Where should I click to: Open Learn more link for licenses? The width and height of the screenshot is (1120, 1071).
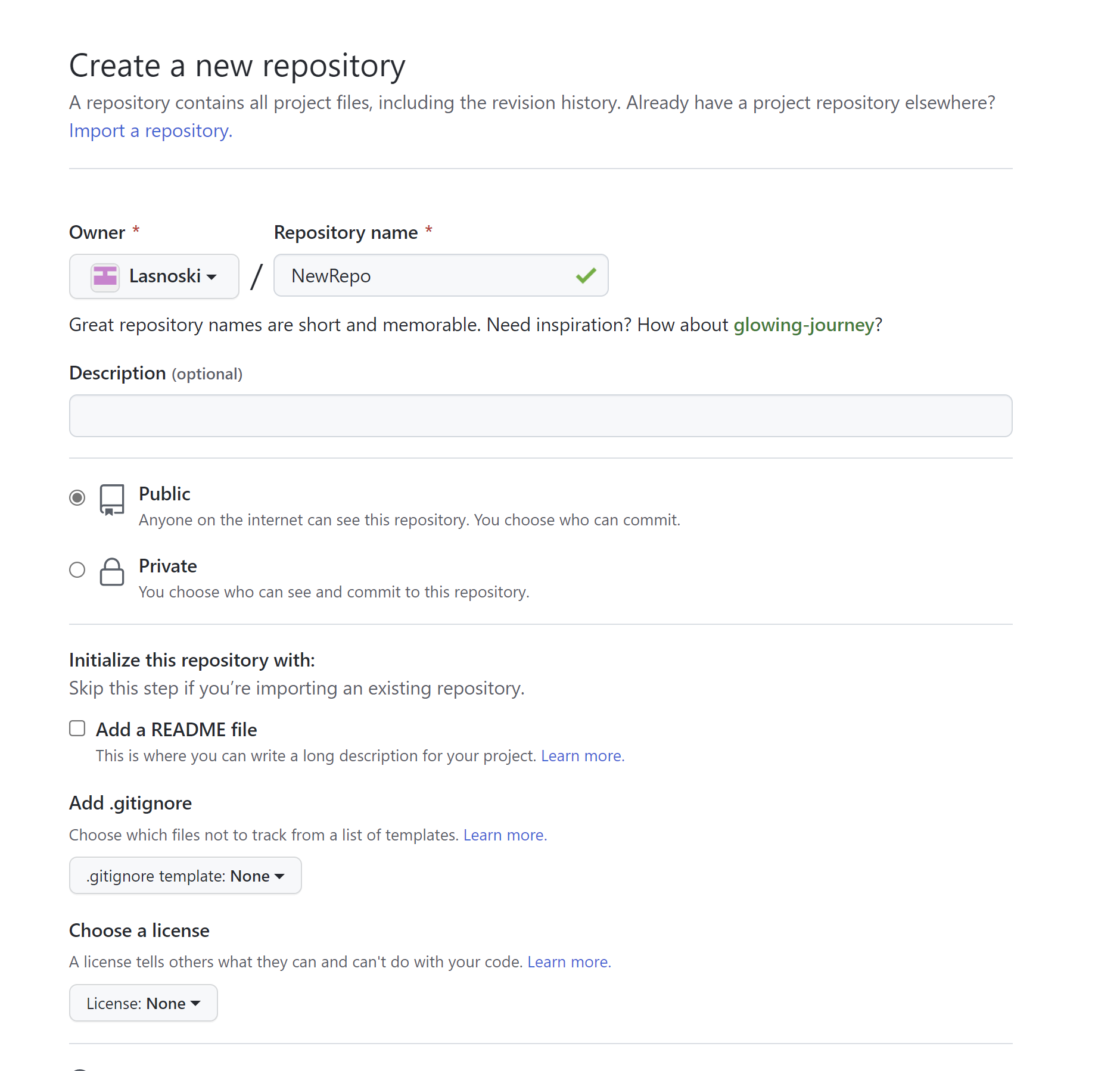pyautogui.click(x=568, y=962)
